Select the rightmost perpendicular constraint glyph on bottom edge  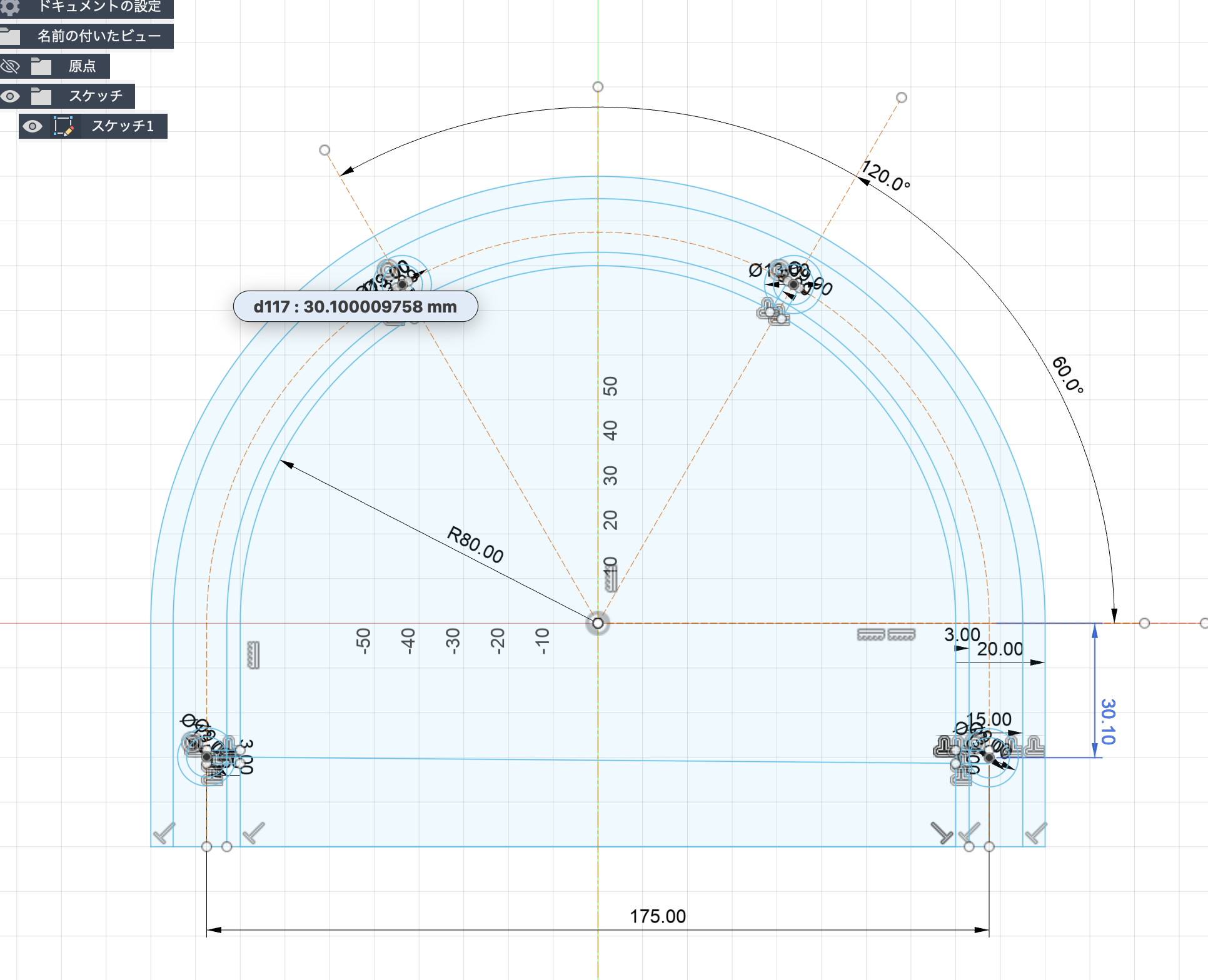(1035, 833)
